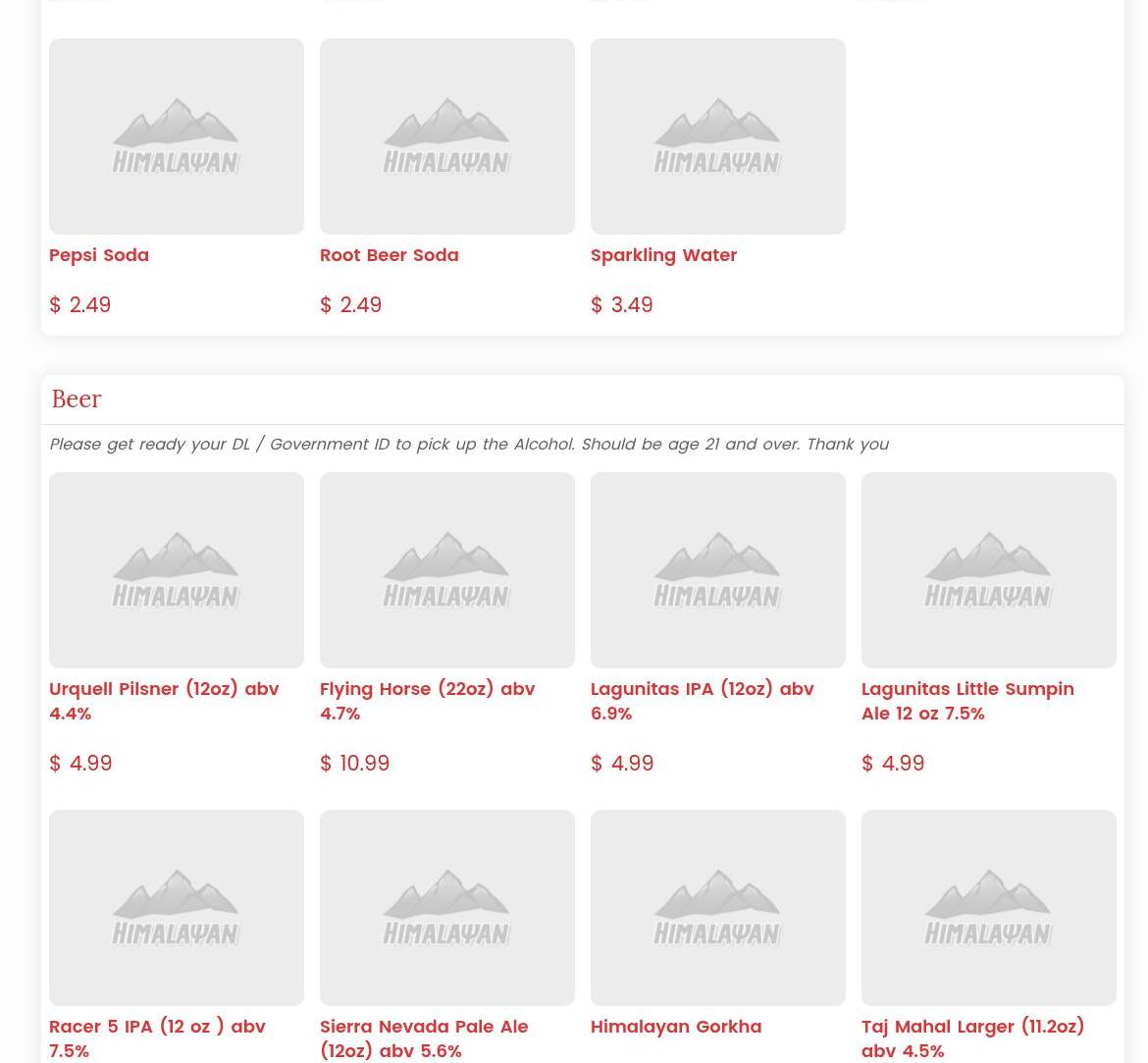The height and width of the screenshot is (1063, 1148).
Task: Open Sierra Nevada Pale Ale title link
Action: click(x=424, y=1038)
